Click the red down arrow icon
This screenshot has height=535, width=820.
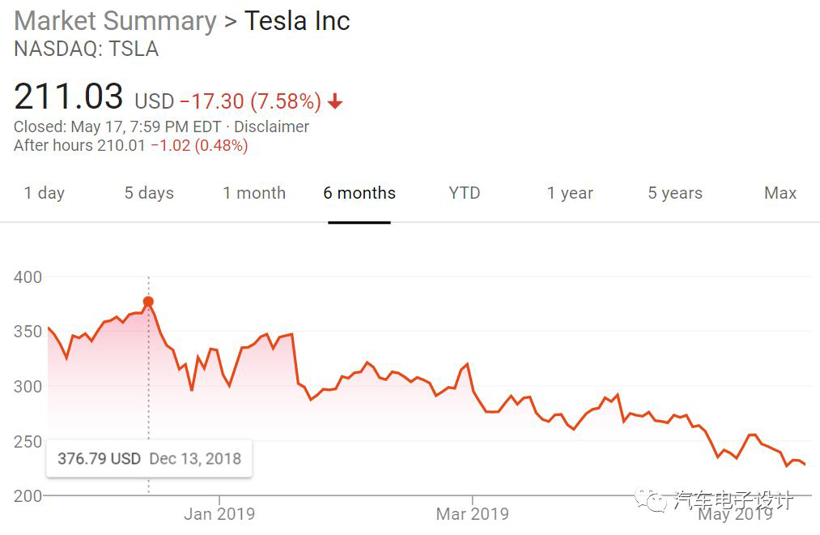tap(335, 102)
